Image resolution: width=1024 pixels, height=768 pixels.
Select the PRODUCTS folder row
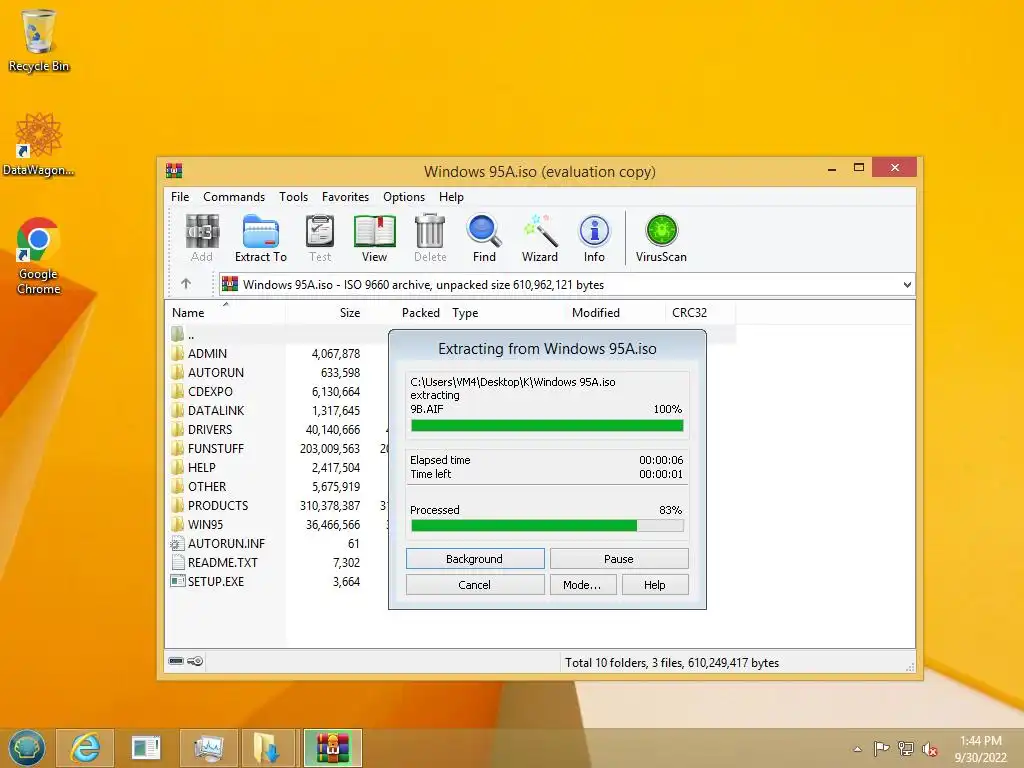tap(278, 505)
